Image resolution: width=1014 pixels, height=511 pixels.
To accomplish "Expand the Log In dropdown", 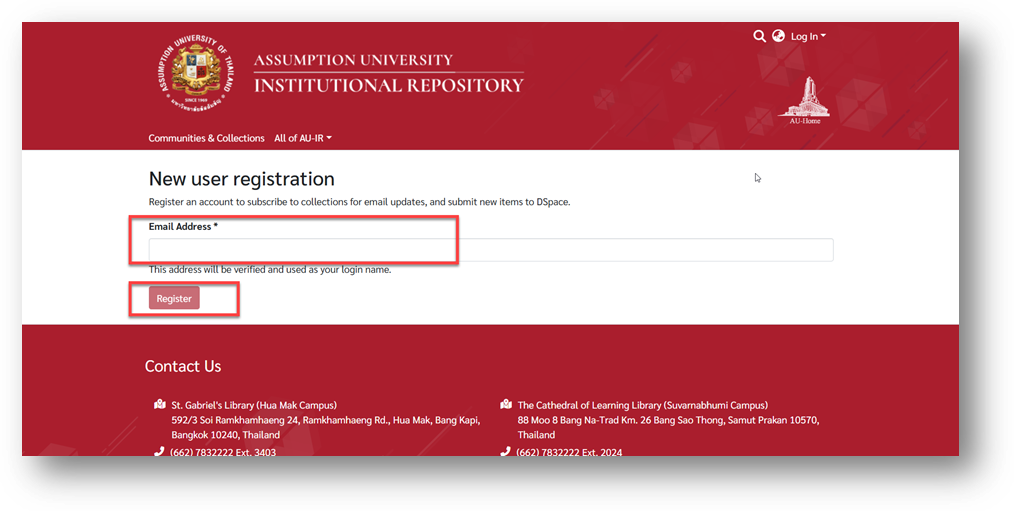I will (807, 37).
